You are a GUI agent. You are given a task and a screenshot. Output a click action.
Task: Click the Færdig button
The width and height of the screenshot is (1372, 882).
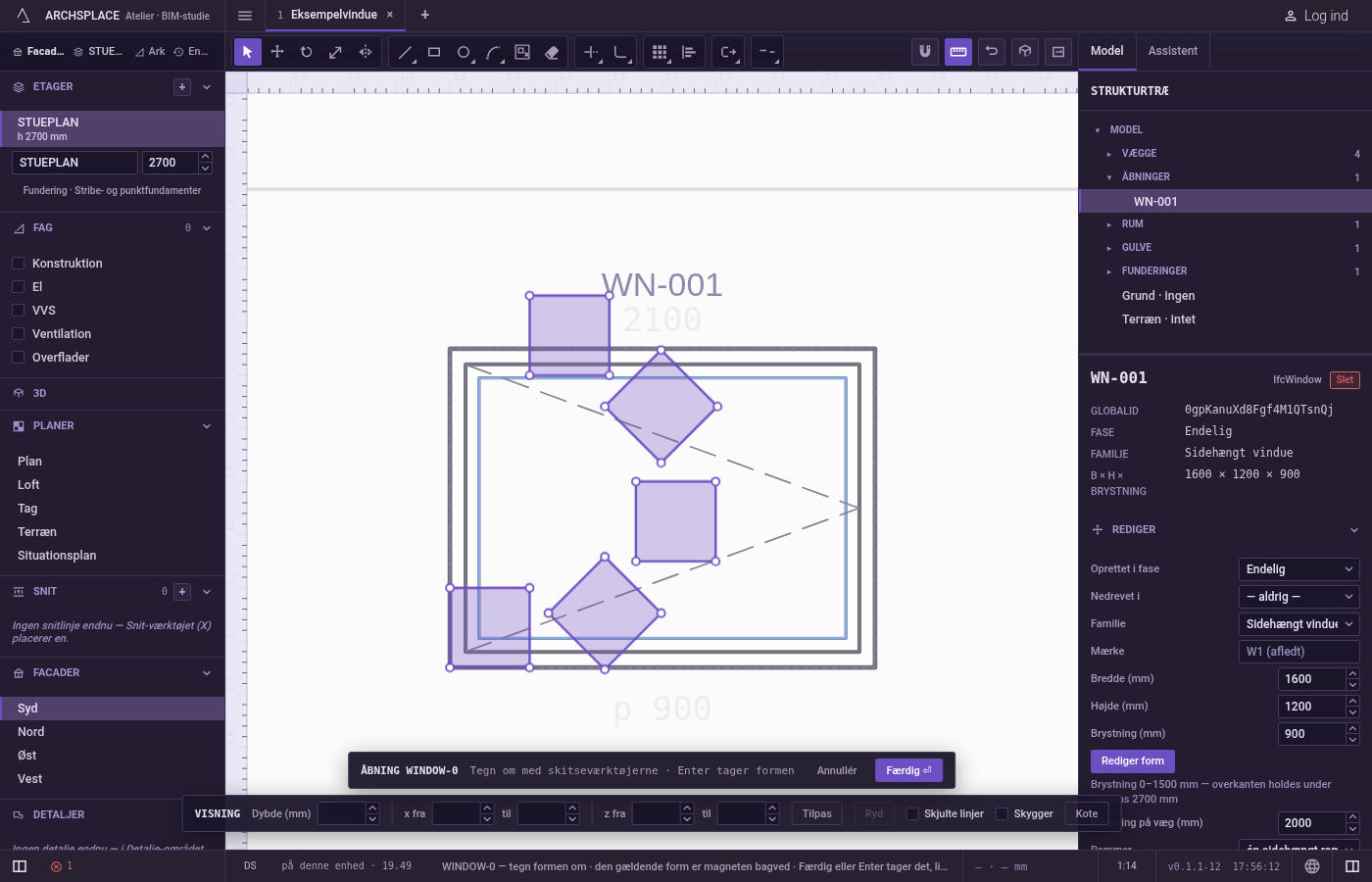click(x=908, y=770)
